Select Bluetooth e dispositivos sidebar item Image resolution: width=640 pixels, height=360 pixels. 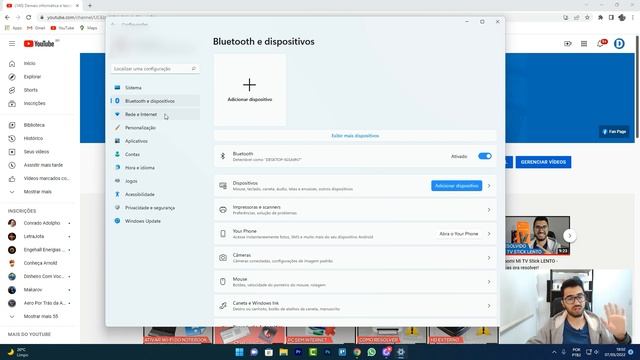(155, 101)
